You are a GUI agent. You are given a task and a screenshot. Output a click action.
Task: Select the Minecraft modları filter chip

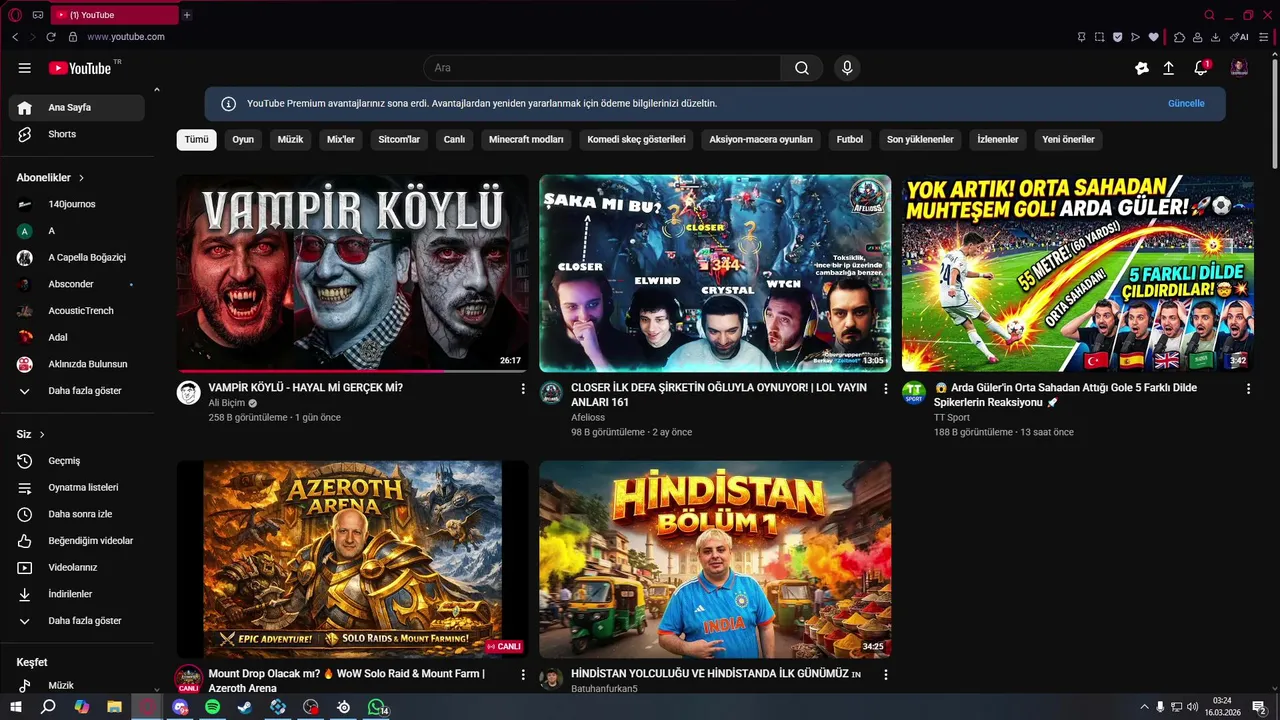click(526, 140)
